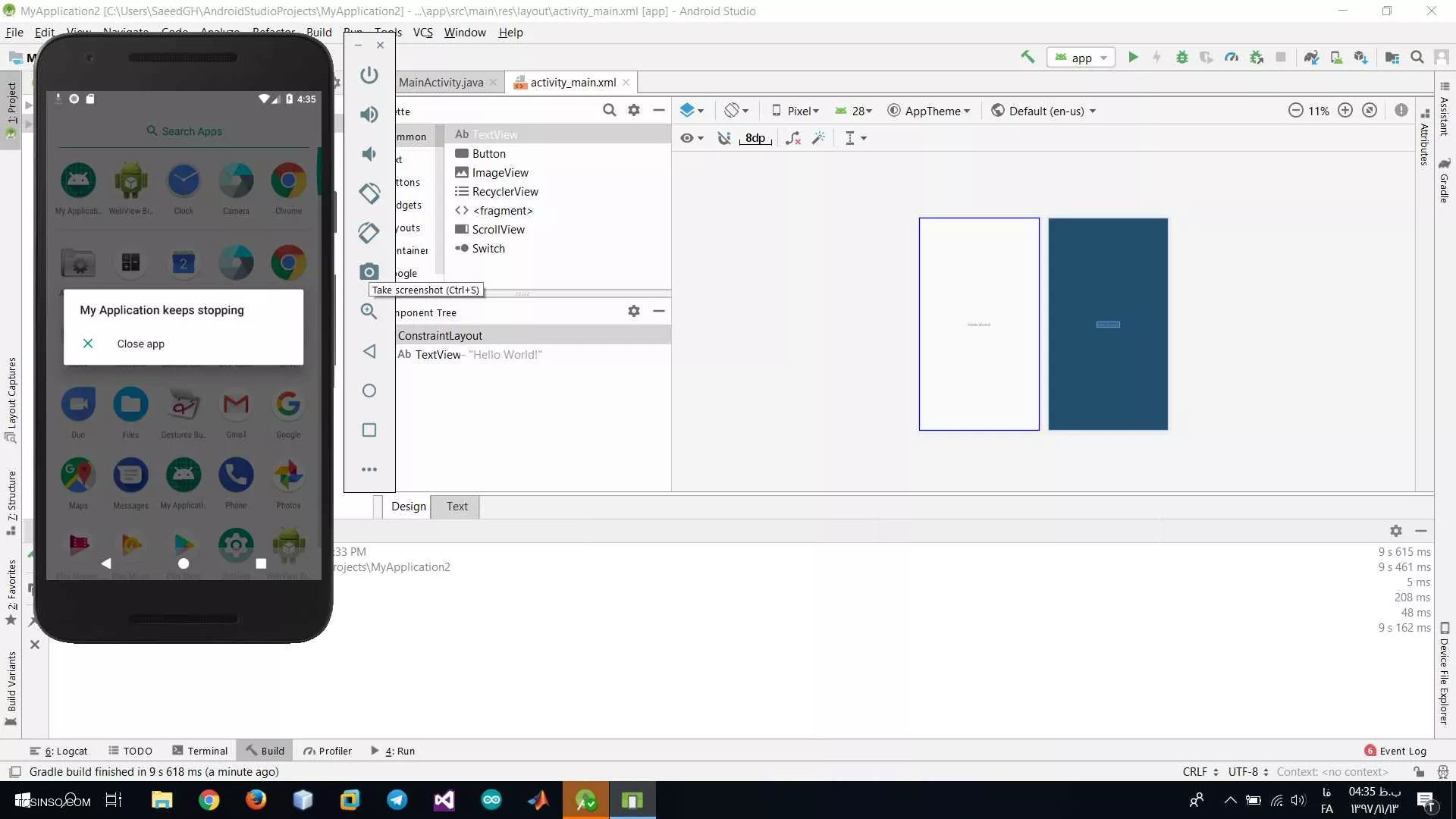1456x819 pixels.
Task: Open the orientation for preview dropdown
Action: pyautogui.click(x=736, y=111)
